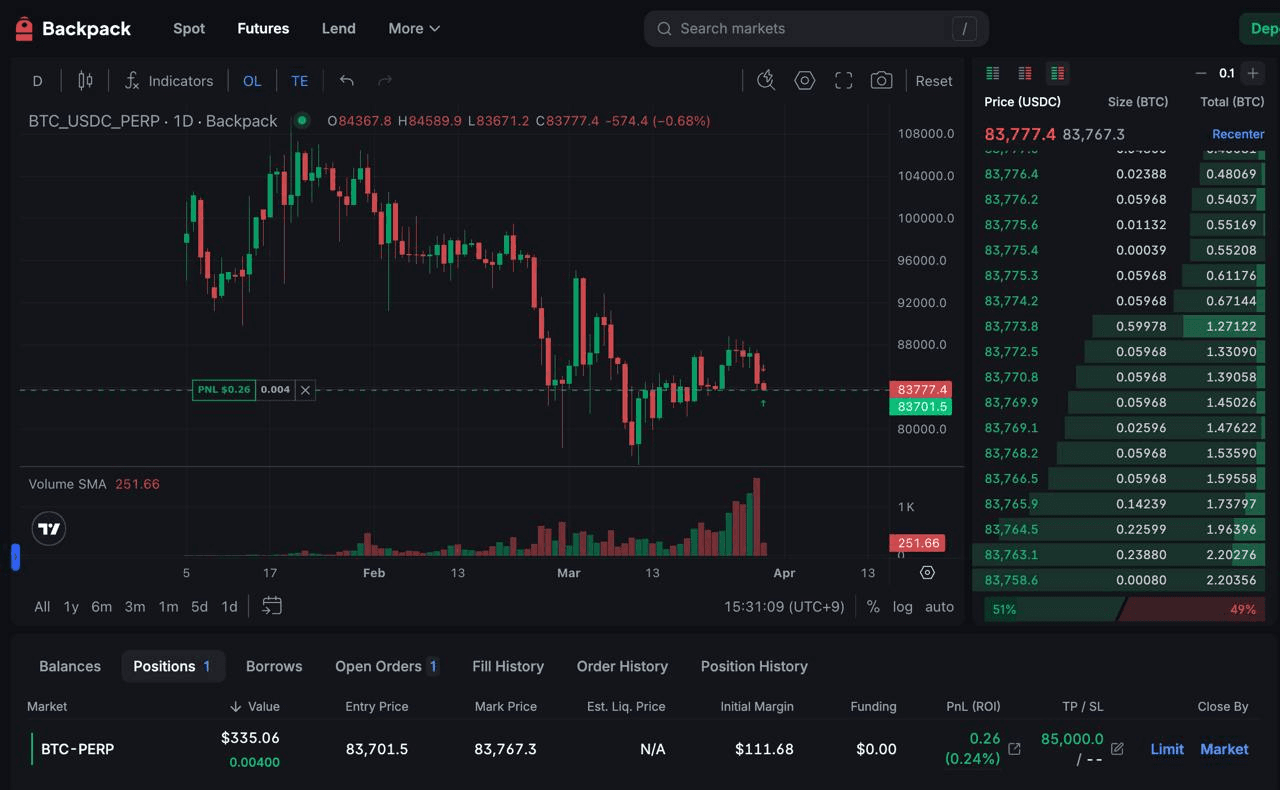1280x790 pixels.
Task: Switch to the Borrows tab
Action: tap(274, 666)
